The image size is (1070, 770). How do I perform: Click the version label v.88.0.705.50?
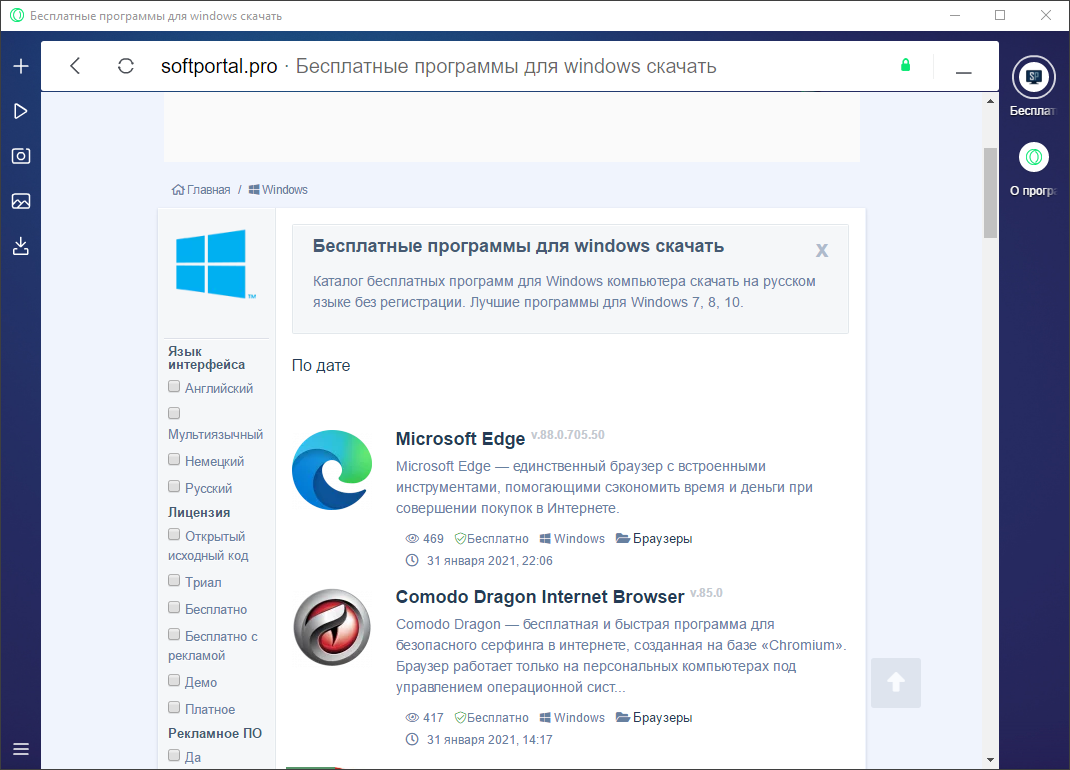pyautogui.click(x=568, y=435)
